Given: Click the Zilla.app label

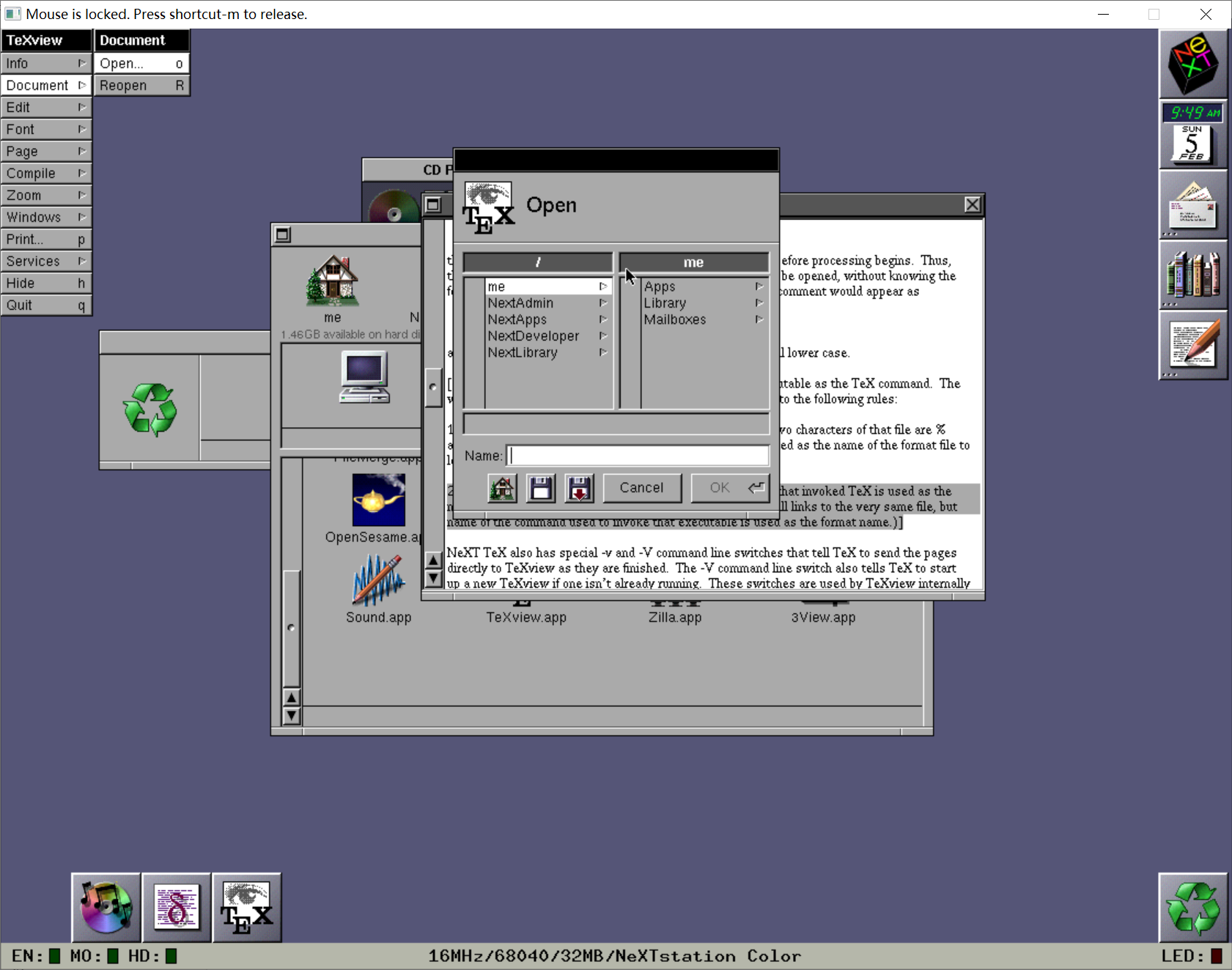Looking at the screenshot, I should [675, 618].
